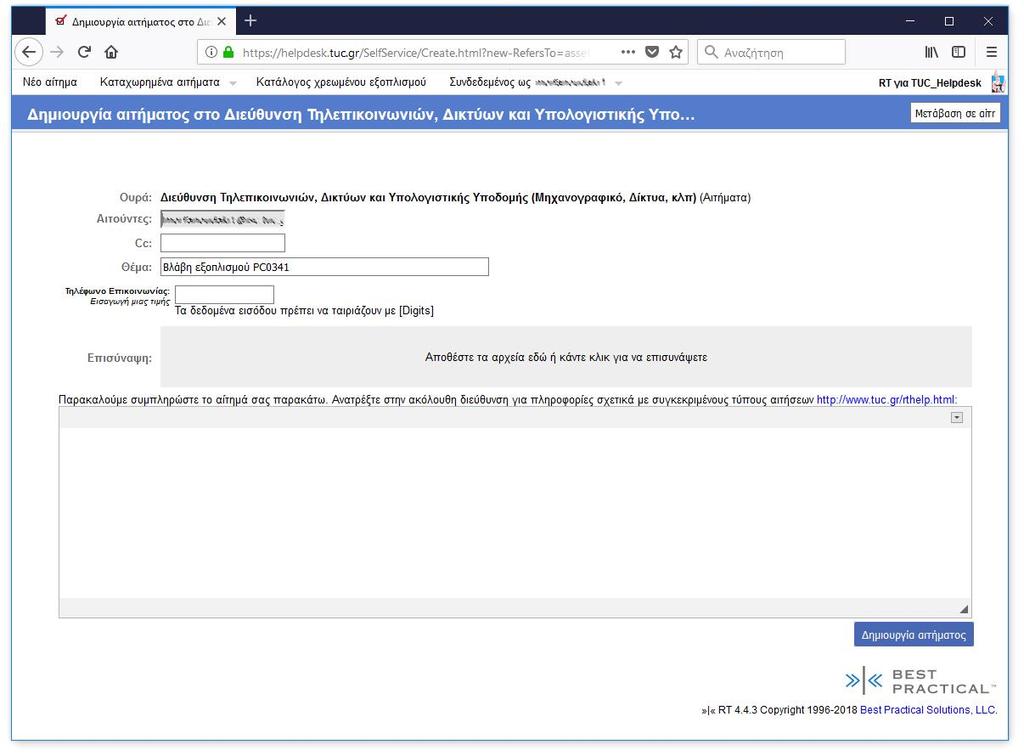Minimize the browser window

[x=910, y=22]
